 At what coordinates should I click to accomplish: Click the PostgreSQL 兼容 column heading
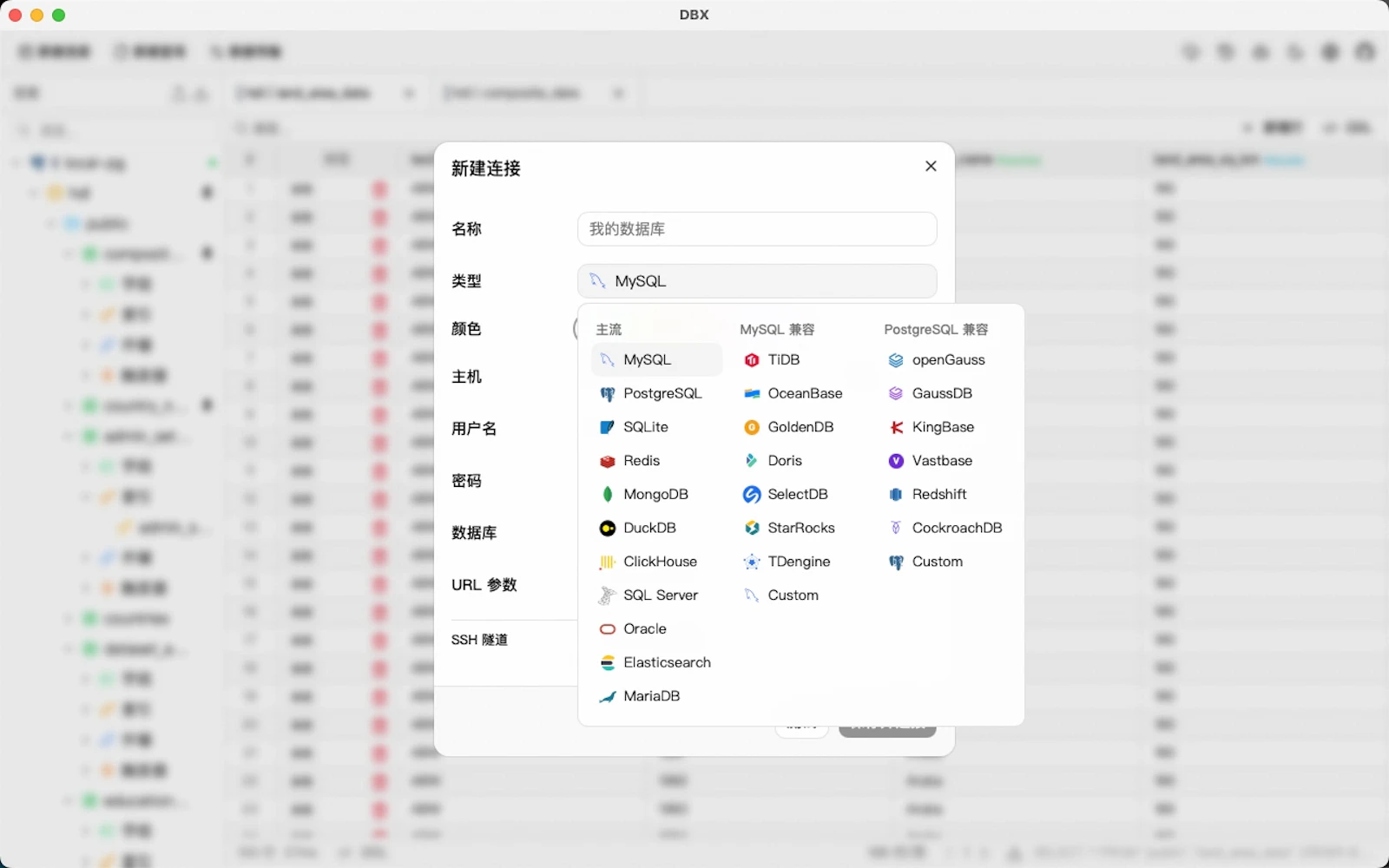pos(936,330)
